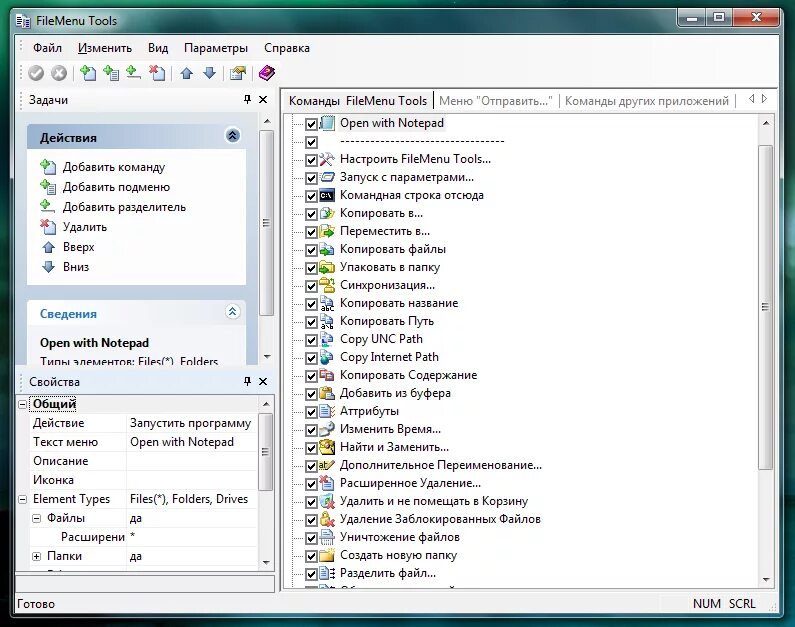Click icon beside Создать новую папку

tap(327, 555)
